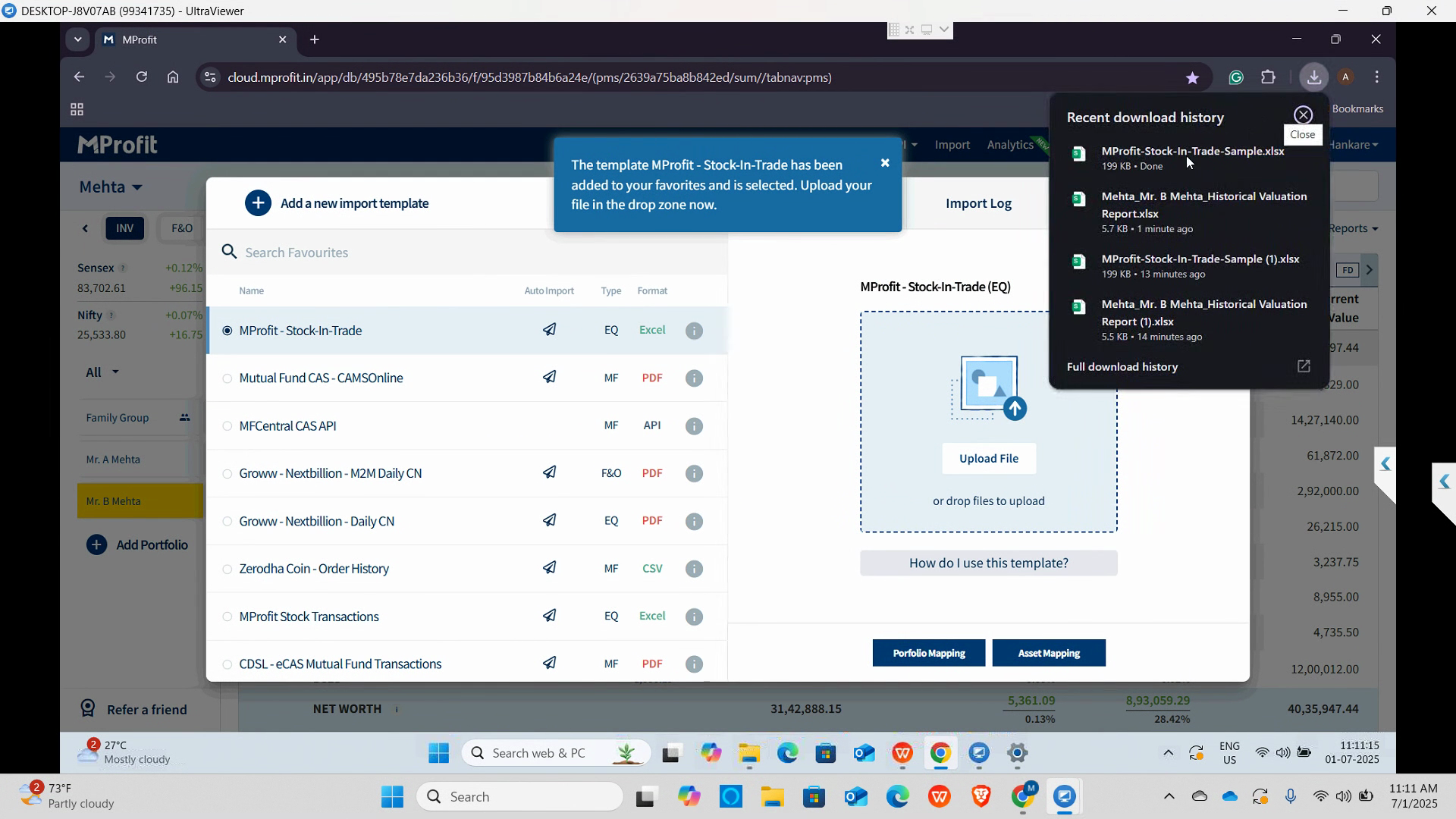Expand local taskbar hidden icons chevron
The width and height of the screenshot is (1456, 819).
[x=1169, y=797]
